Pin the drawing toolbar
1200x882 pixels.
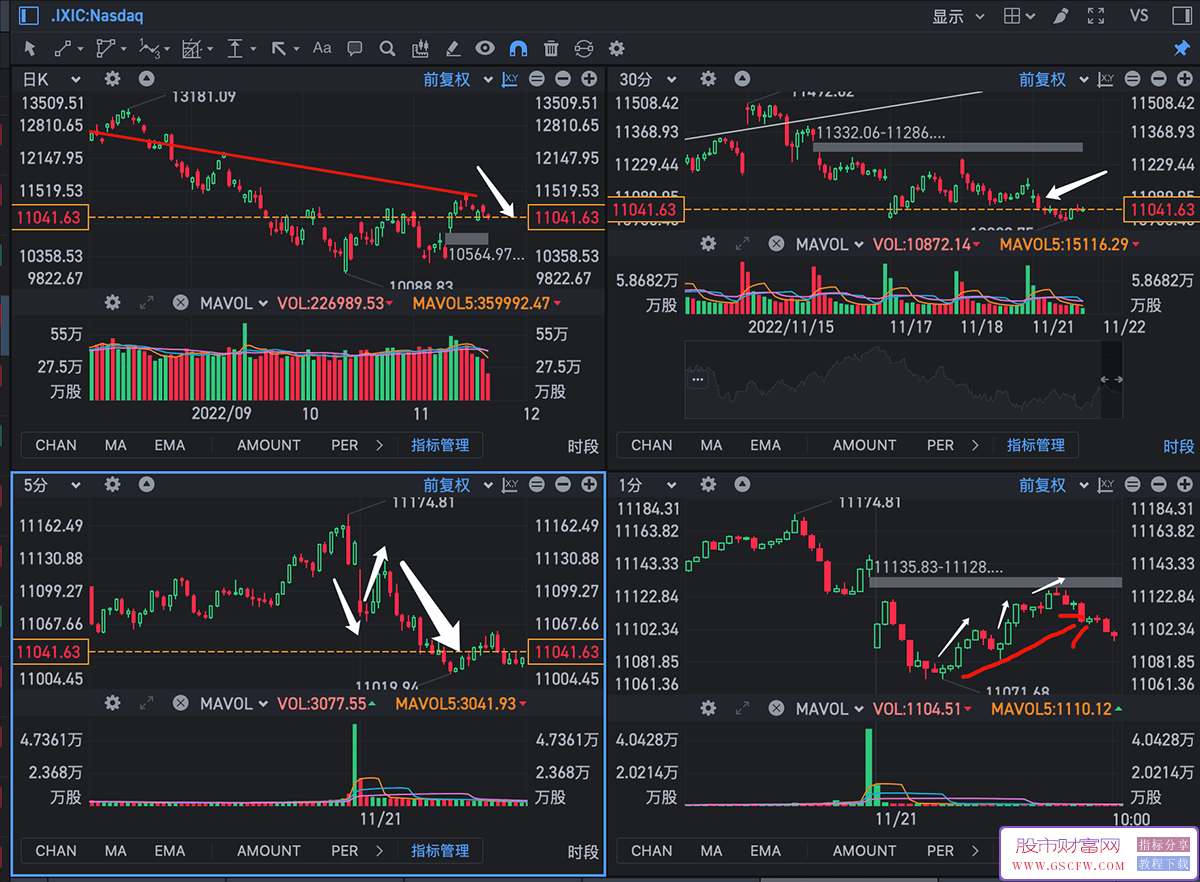(x=1181, y=48)
